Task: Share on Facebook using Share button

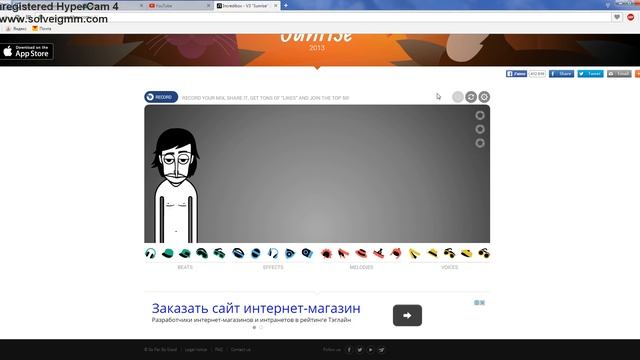Action: (562, 73)
